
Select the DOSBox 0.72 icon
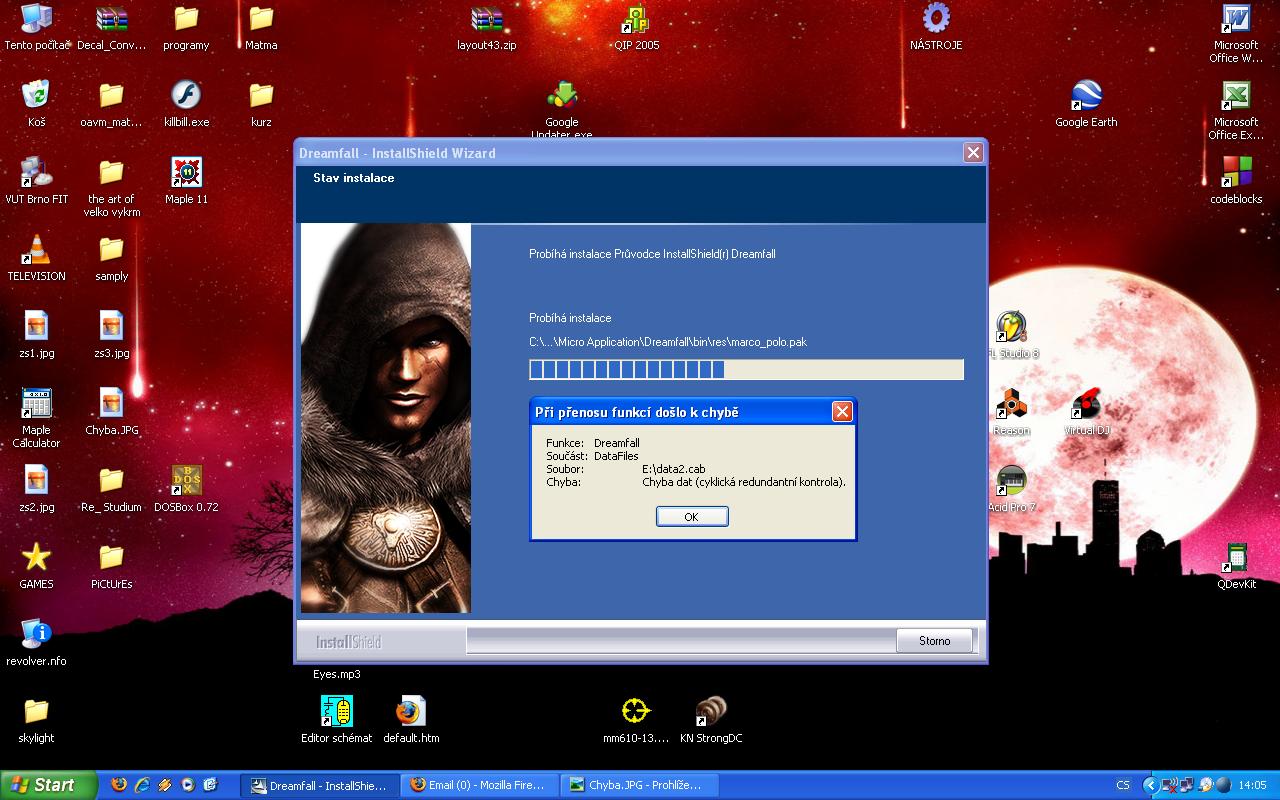pyautogui.click(x=186, y=481)
